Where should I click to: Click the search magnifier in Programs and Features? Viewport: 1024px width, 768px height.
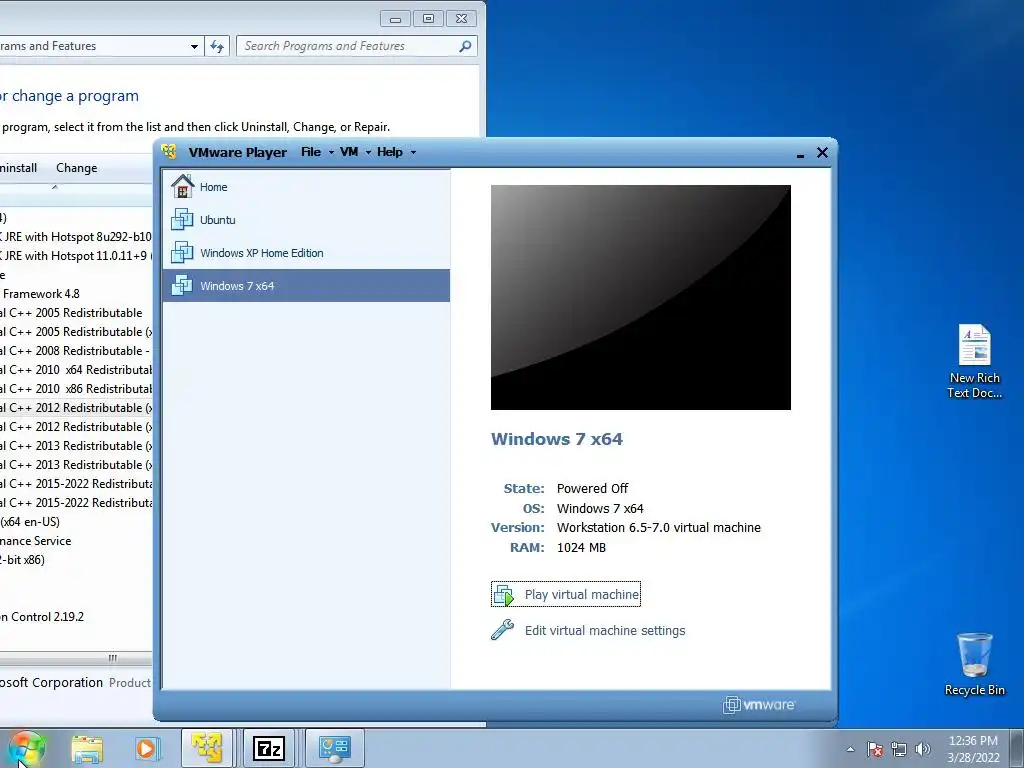pyautogui.click(x=465, y=46)
